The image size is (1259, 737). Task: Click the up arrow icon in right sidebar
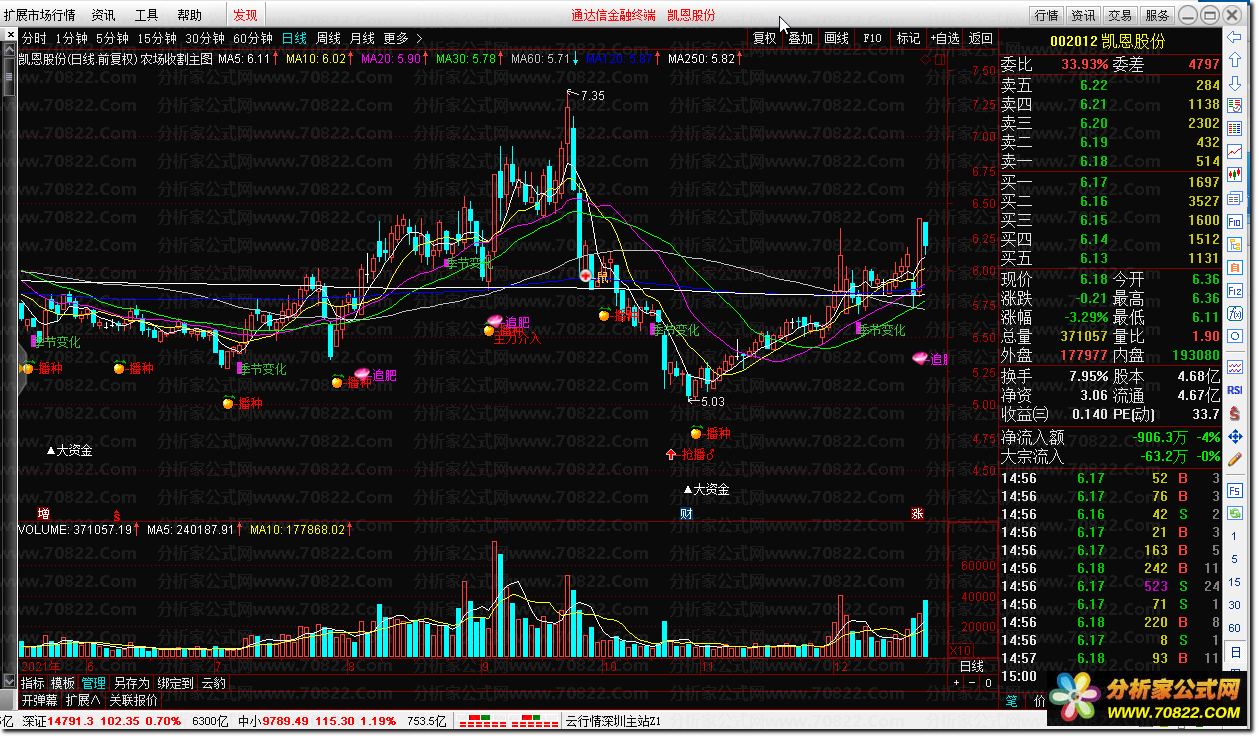1235,59
